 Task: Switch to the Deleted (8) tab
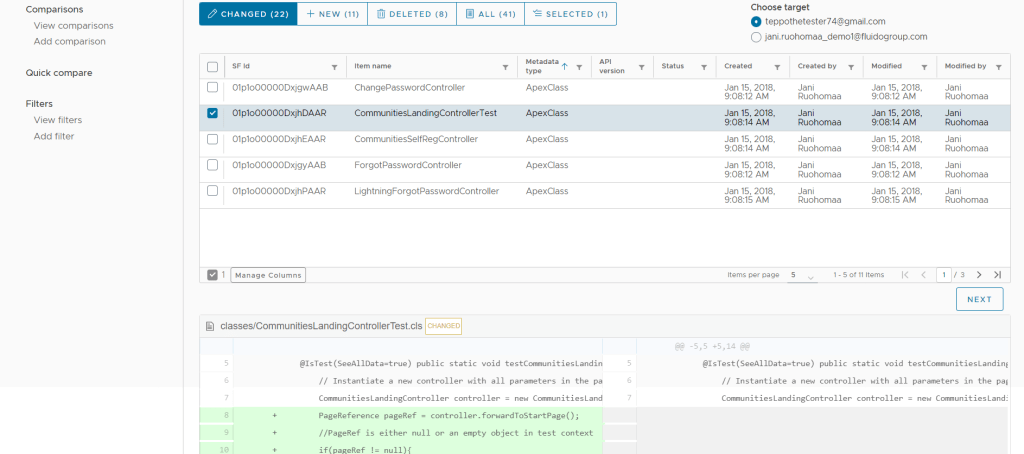tap(412, 14)
